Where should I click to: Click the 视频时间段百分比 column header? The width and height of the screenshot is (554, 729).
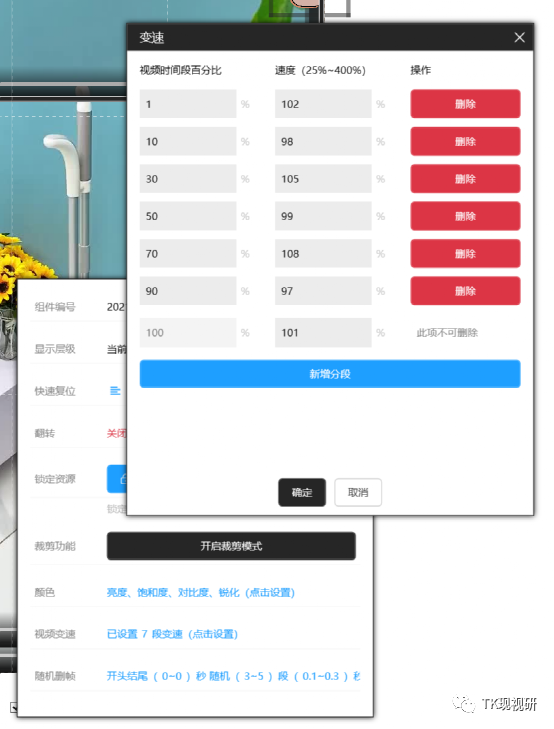click(x=180, y=70)
